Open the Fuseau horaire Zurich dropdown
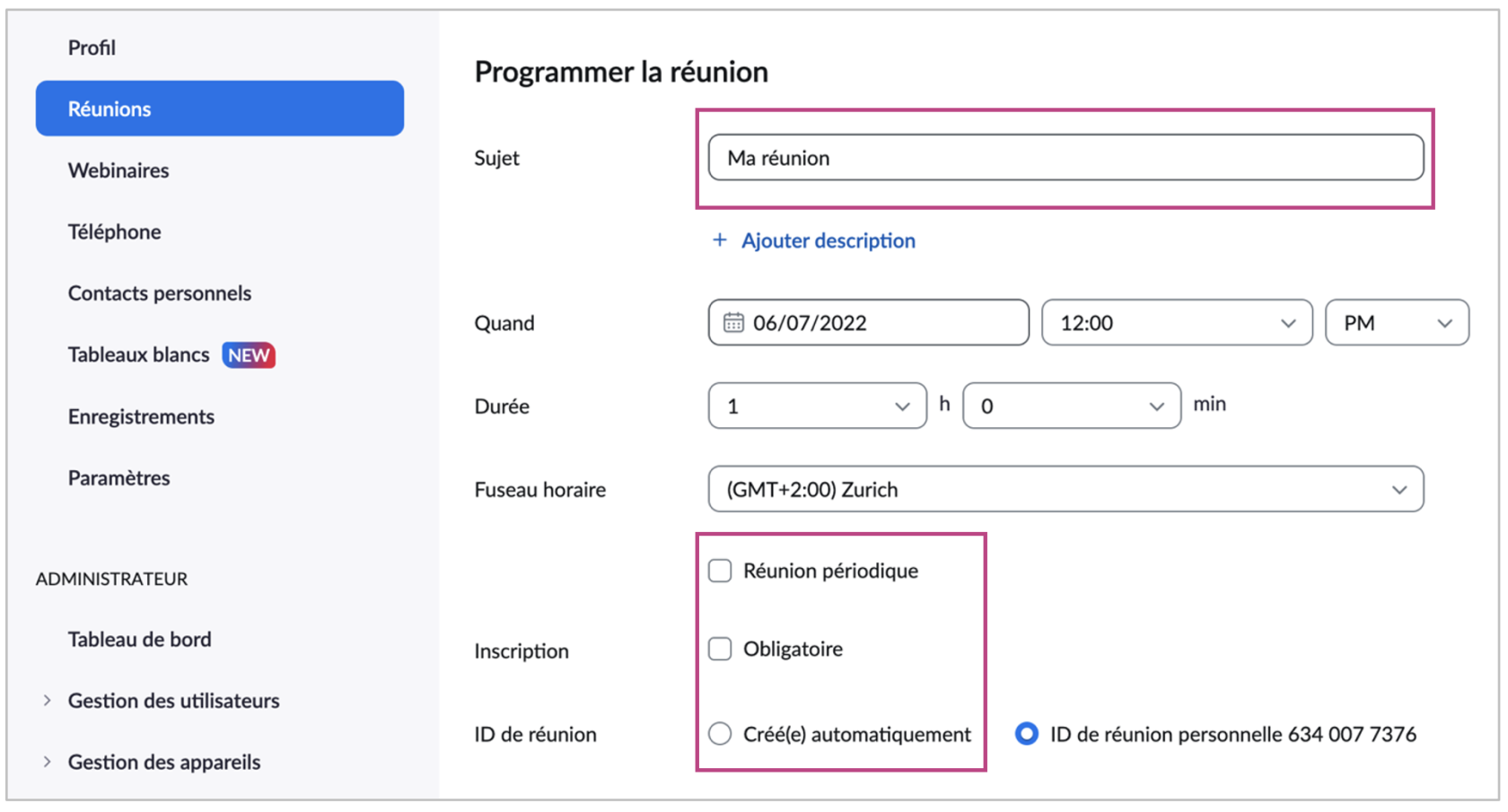 pyautogui.click(x=1065, y=489)
